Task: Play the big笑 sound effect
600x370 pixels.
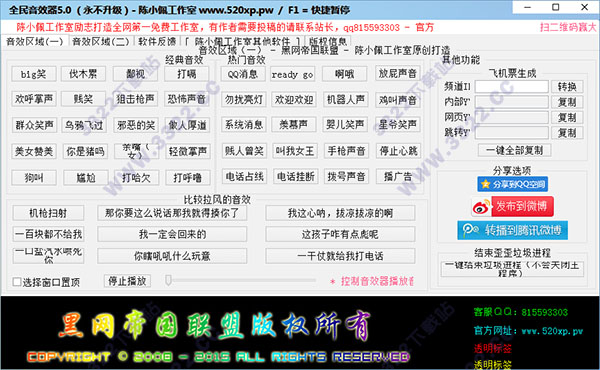Action: (34, 74)
